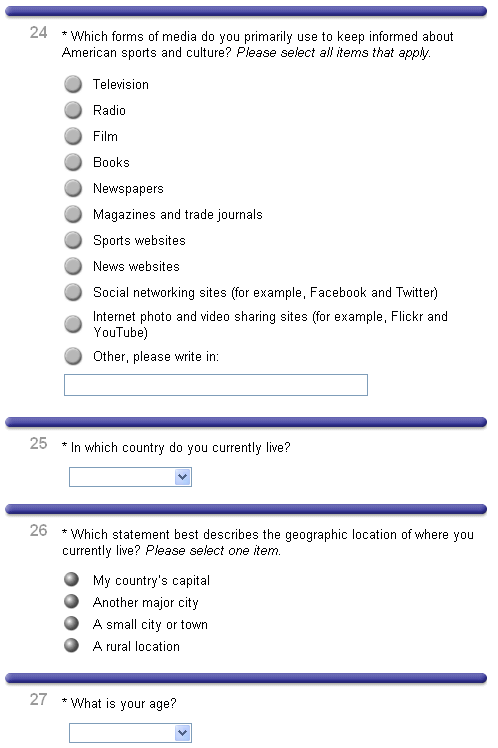Choose Social networking sites option
Viewport: 498px width, 748px height.
pos(73,292)
